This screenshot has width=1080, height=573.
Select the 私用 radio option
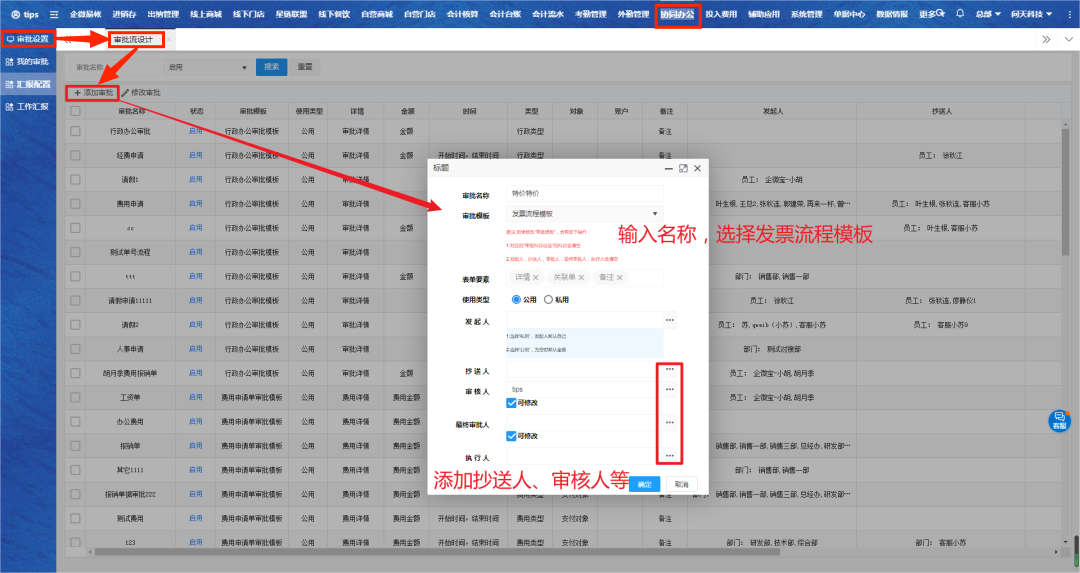549,298
